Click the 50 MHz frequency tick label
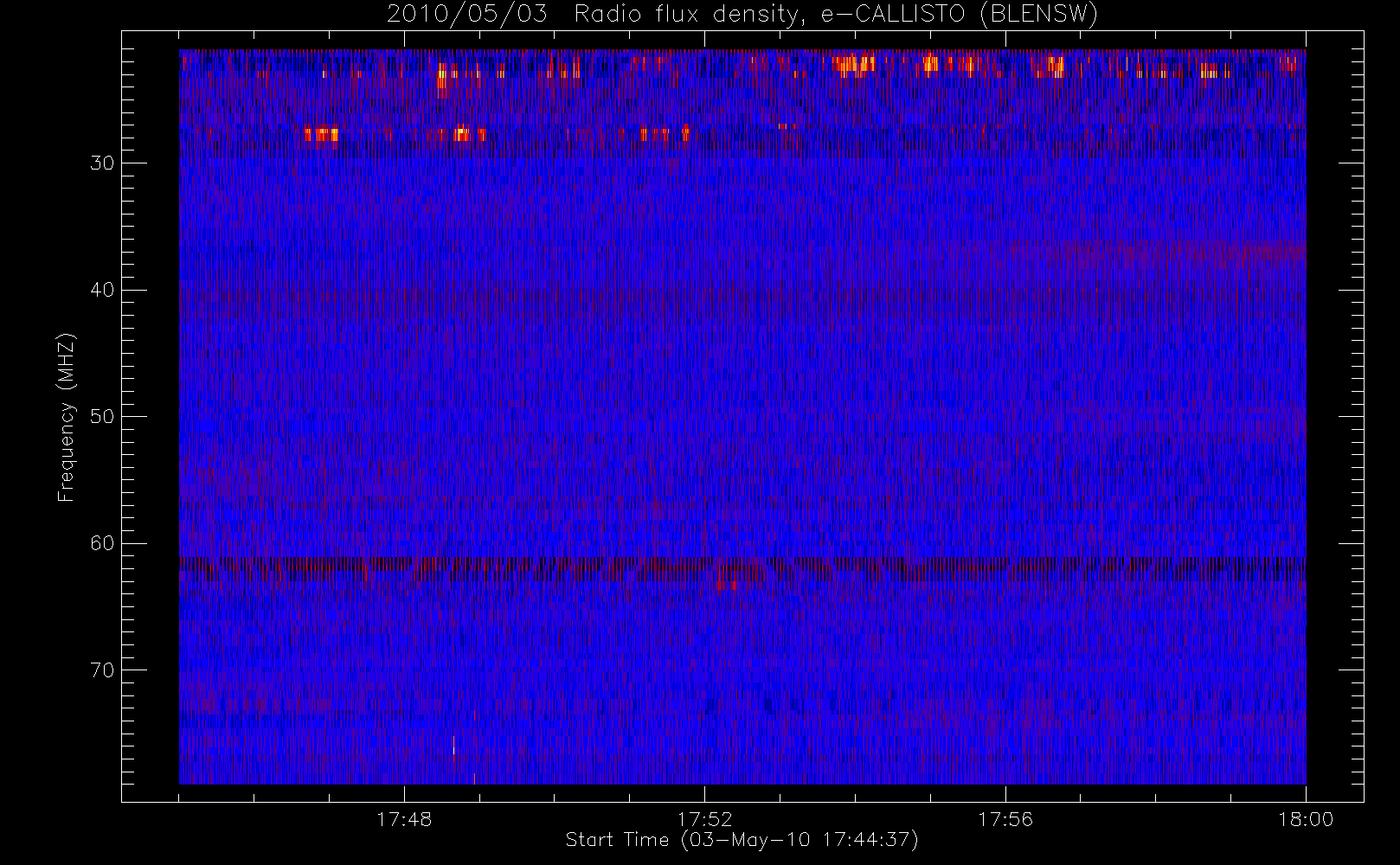Viewport: 1400px width, 865px height. coord(102,417)
